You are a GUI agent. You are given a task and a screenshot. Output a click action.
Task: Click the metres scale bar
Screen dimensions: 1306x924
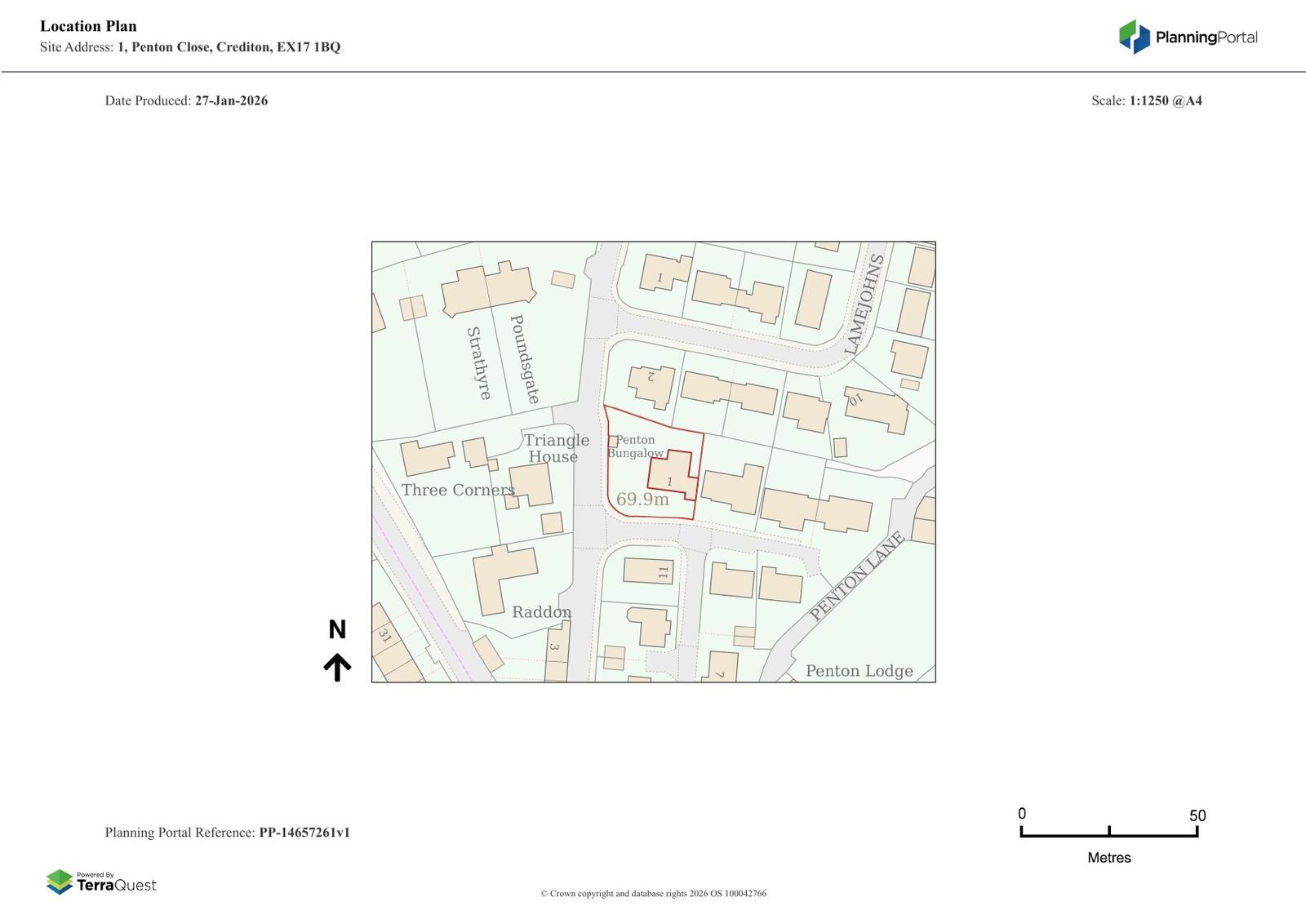click(x=1108, y=832)
